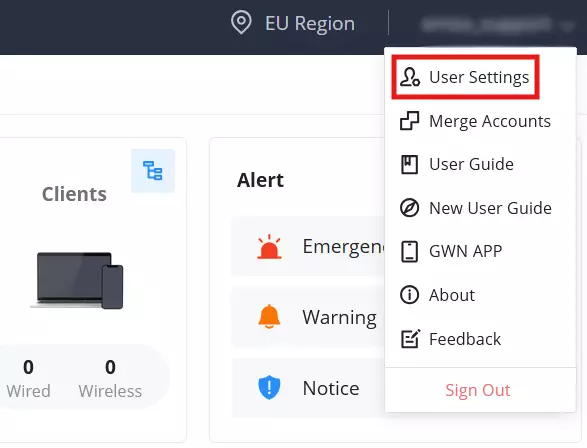Screen dimensions: 587x448
Task: Select Merge Accounts menu entry
Action: (475, 121)
